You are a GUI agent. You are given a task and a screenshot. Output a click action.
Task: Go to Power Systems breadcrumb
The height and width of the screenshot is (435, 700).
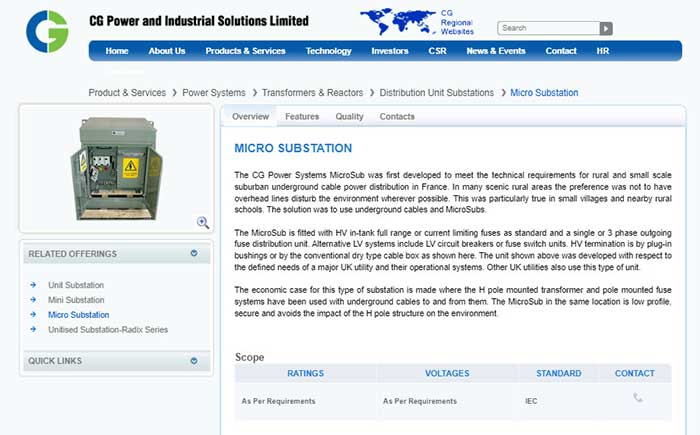214,92
